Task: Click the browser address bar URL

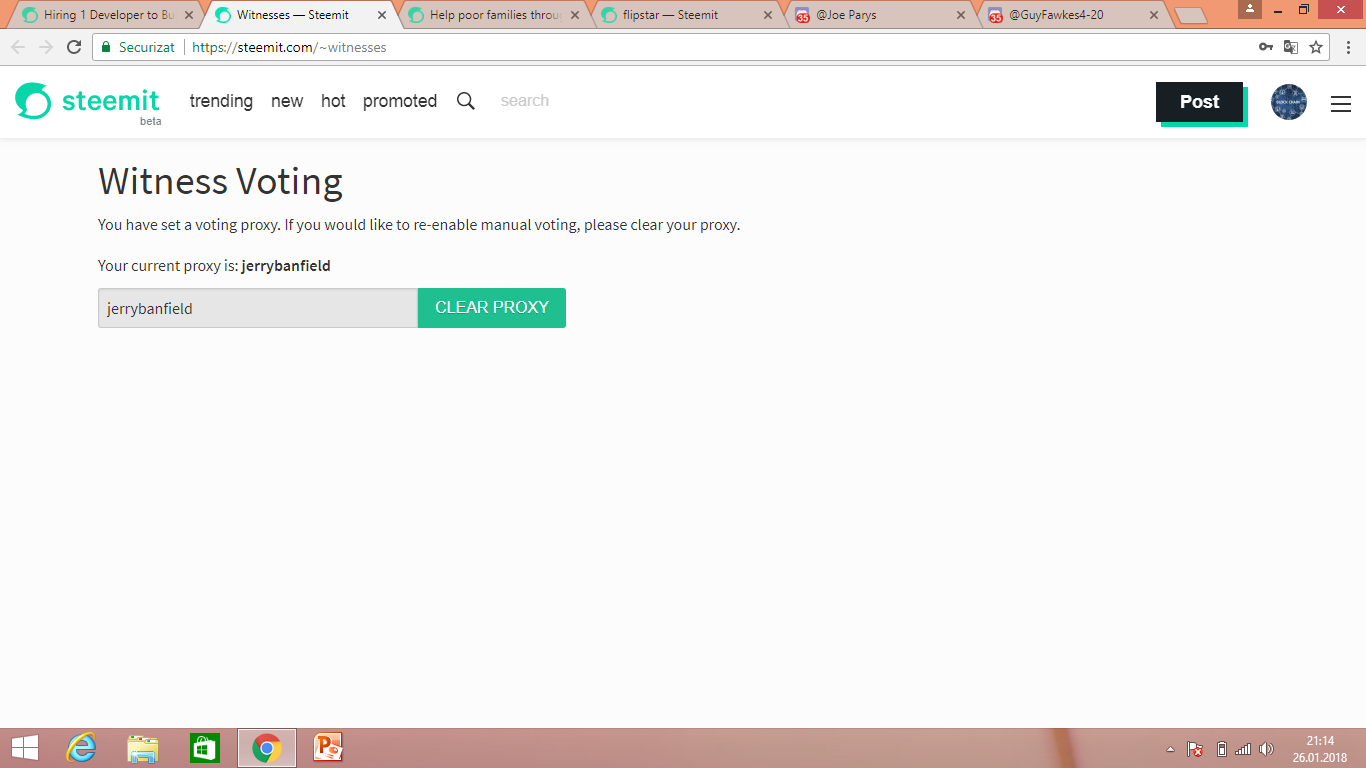Action: [289, 47]
